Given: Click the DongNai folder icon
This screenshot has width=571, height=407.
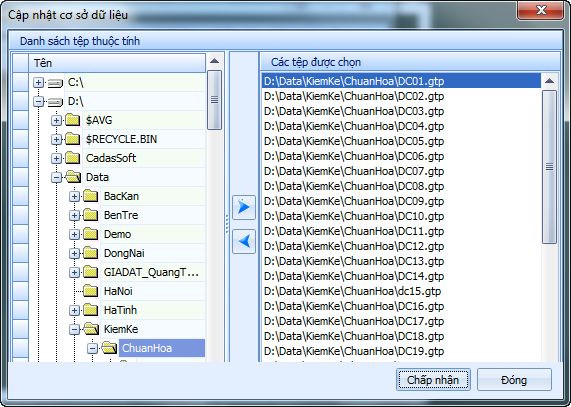Looking at the screenshot, I should pos(91,253).
